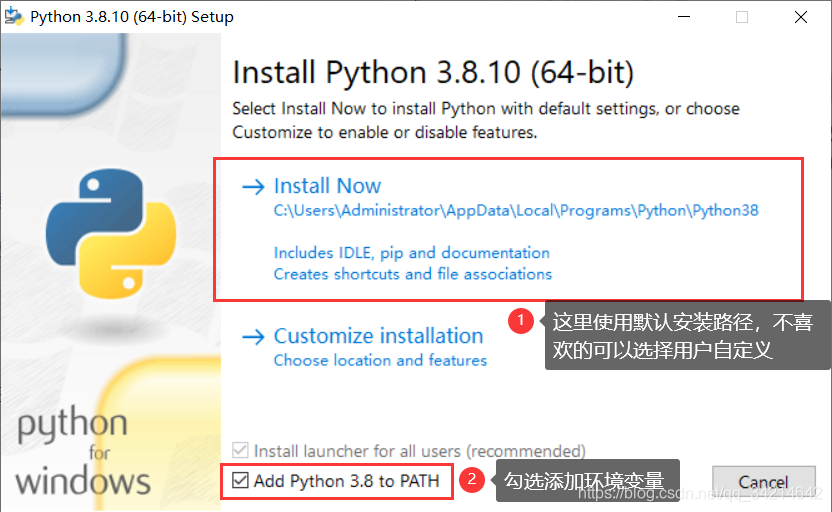
Task: Click the red number 2 annotation badge
Action: click(x=472, y=480)
